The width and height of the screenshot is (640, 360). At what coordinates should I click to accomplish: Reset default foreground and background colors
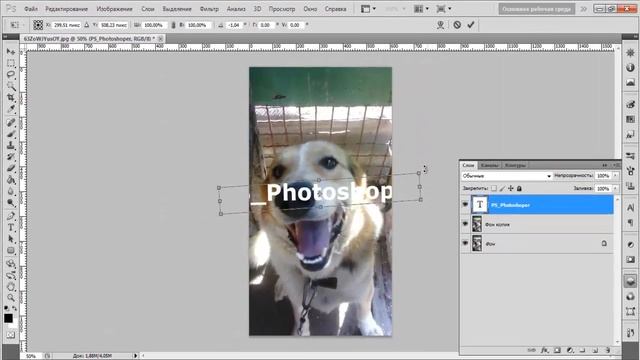pos(6,308)
